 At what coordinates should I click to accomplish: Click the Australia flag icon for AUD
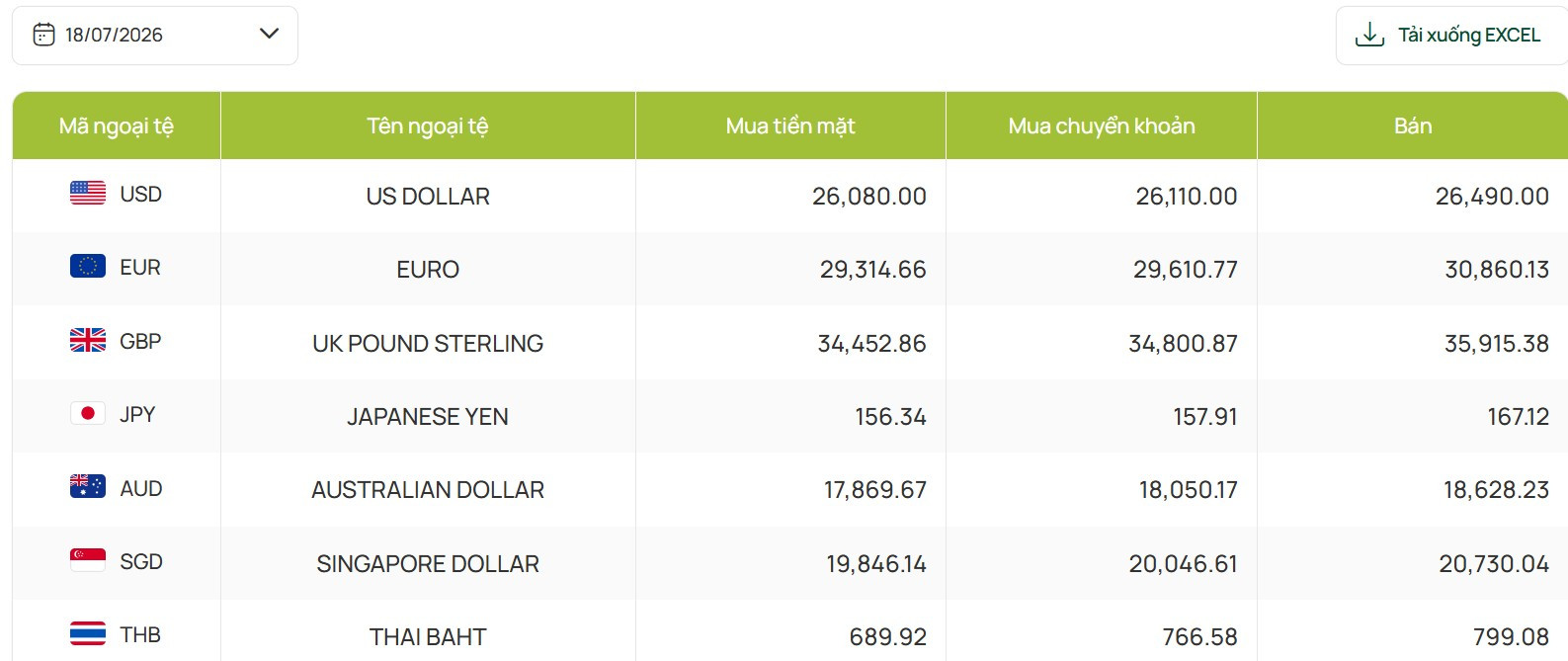pos(88,486)
